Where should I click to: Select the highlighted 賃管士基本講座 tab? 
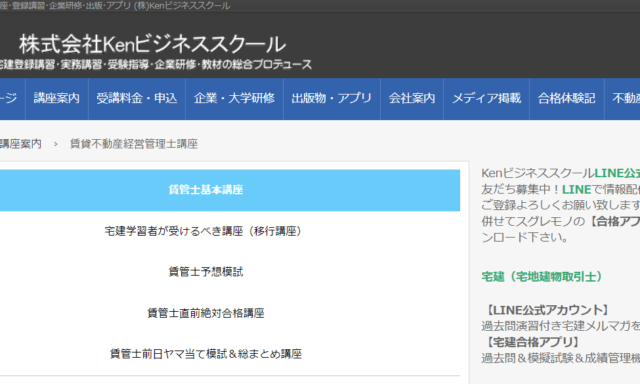(x=230, y=190)
